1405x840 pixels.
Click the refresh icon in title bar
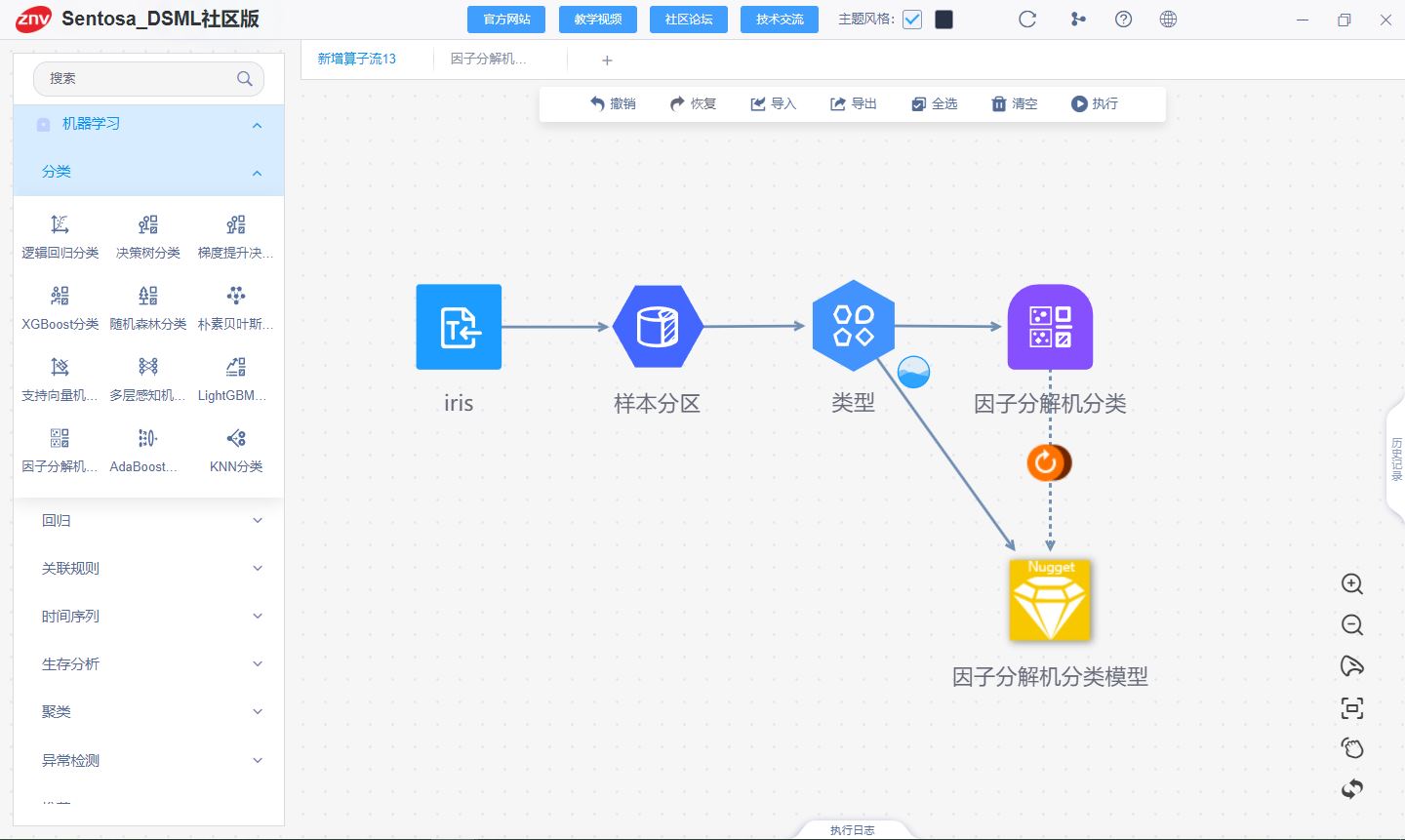pos(1027,19)
